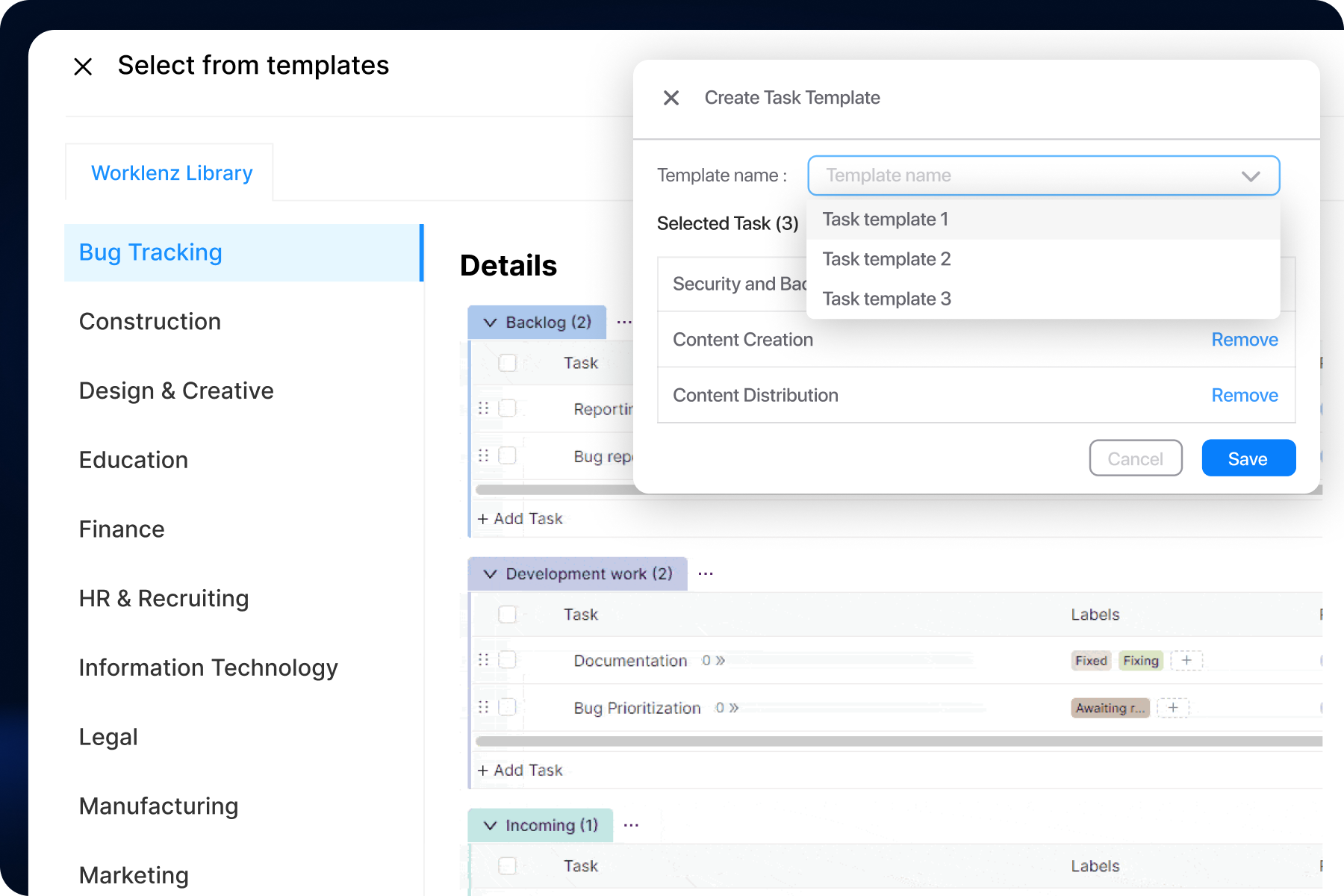Select the Information Technology category
Image resolution: width=1344 pixels, height=896 pixels.
click(x=209, y=667)
